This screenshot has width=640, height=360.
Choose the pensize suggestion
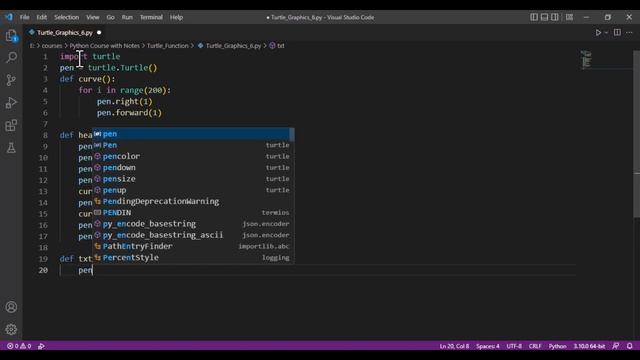tap(191, 179)
